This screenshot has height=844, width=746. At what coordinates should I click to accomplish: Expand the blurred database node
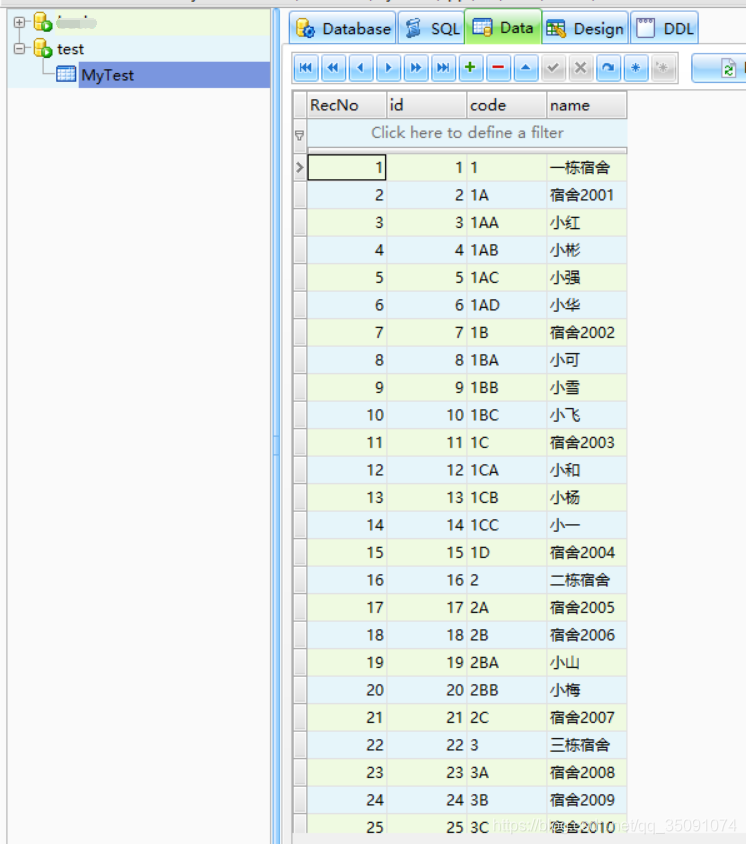[19, 22]
